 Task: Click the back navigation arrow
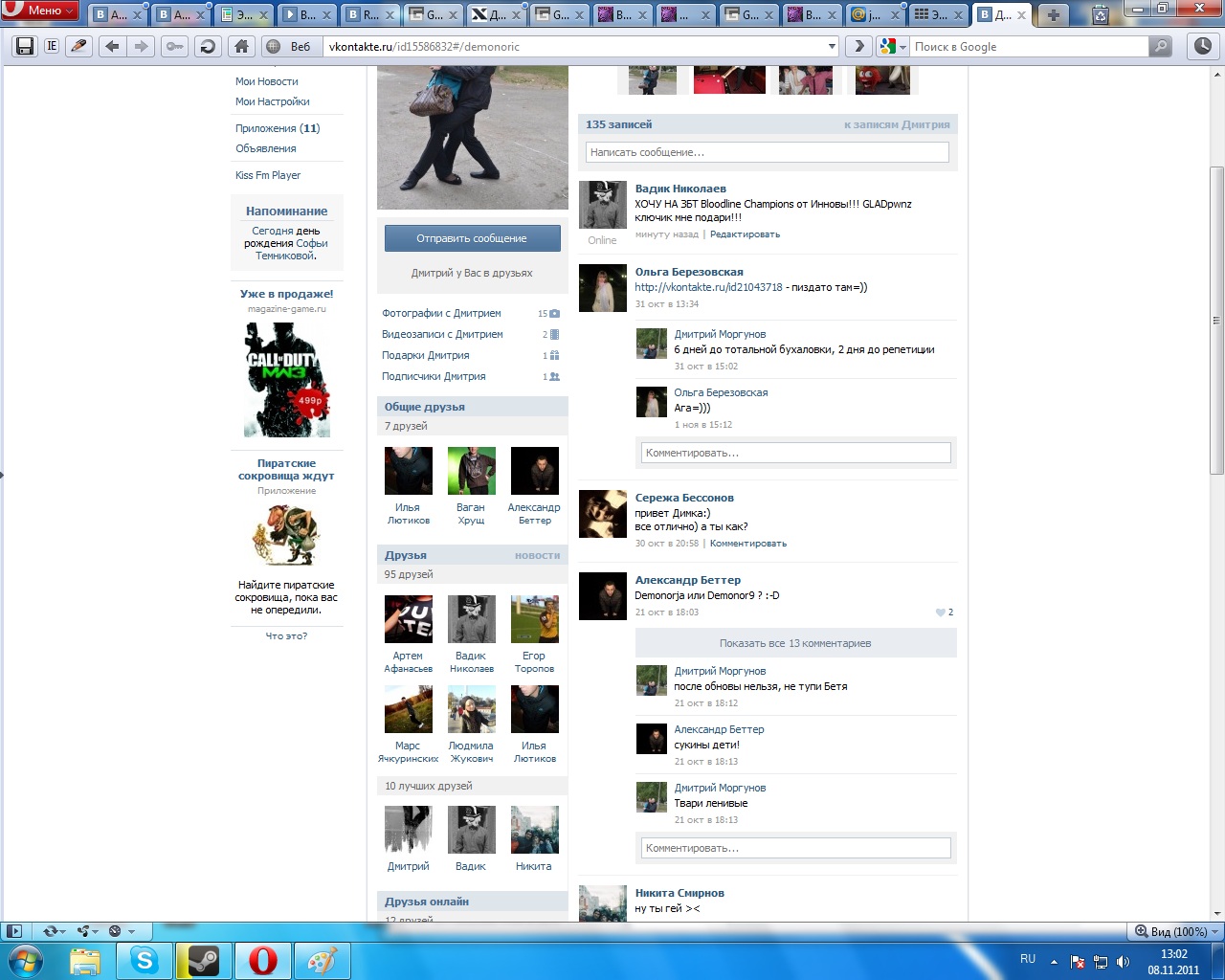112,46
